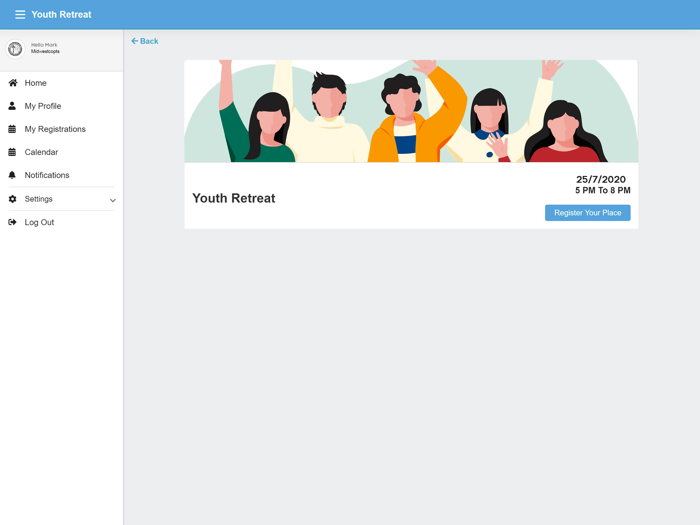700x525 pixels.
Task: Click the user avatar picture
Action: 15,48
